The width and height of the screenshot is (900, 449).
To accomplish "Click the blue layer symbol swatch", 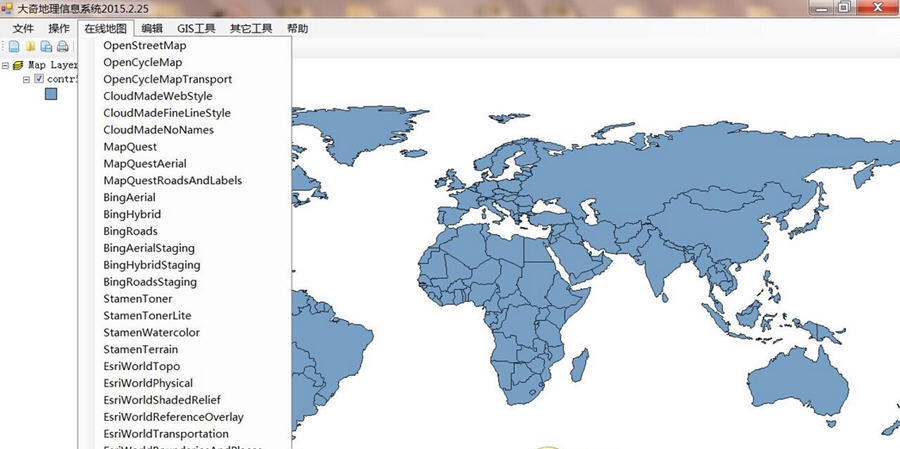I will [51, 94].
